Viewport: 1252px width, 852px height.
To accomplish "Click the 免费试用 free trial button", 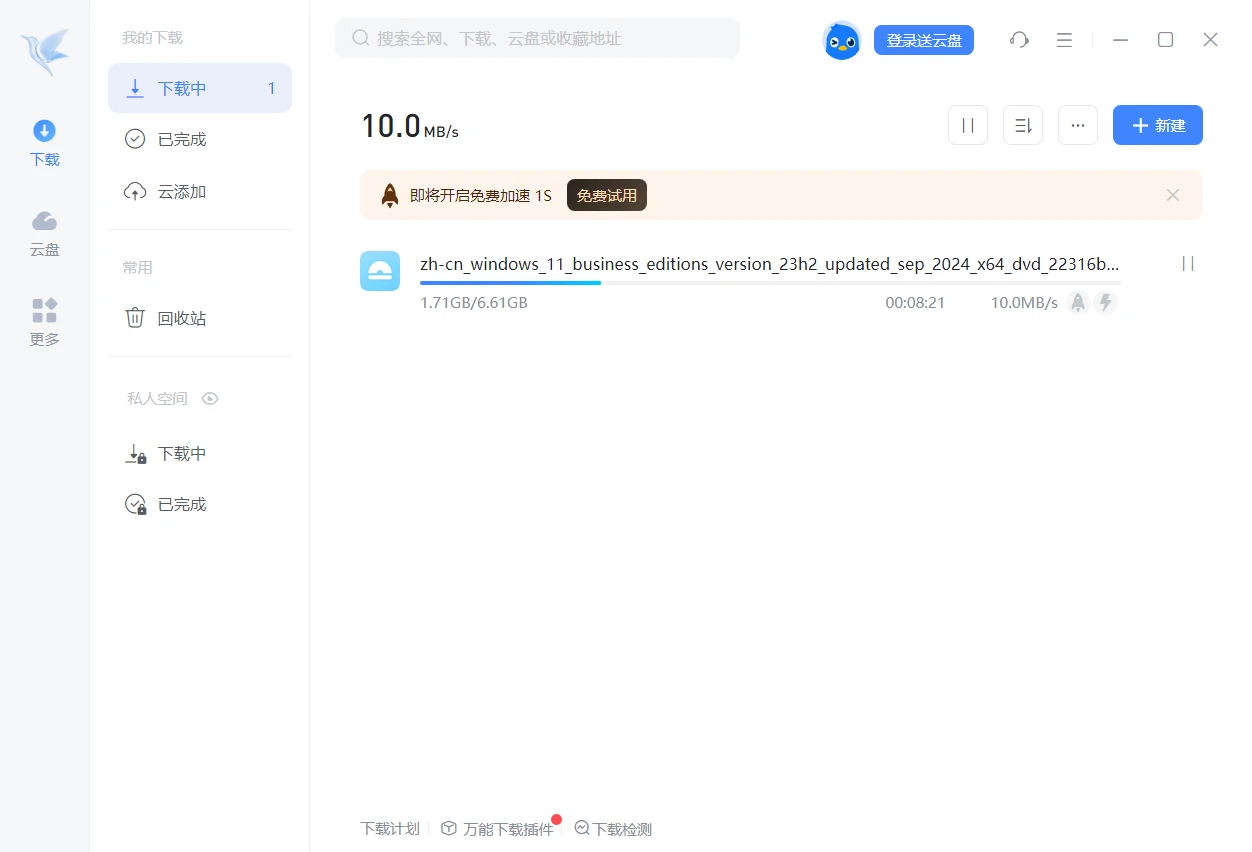I will coord(606,196).
